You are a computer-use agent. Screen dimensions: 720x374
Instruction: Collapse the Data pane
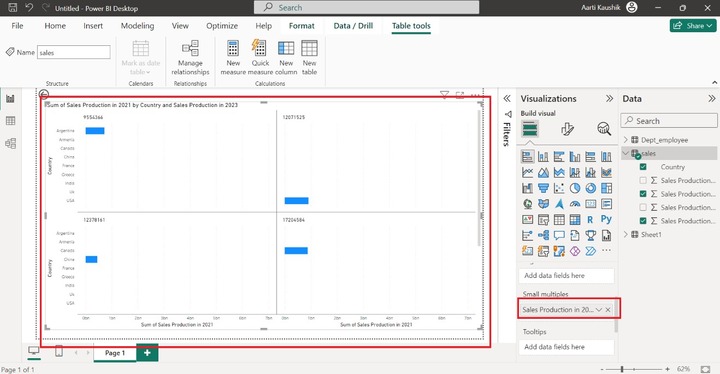click(712, 98)
